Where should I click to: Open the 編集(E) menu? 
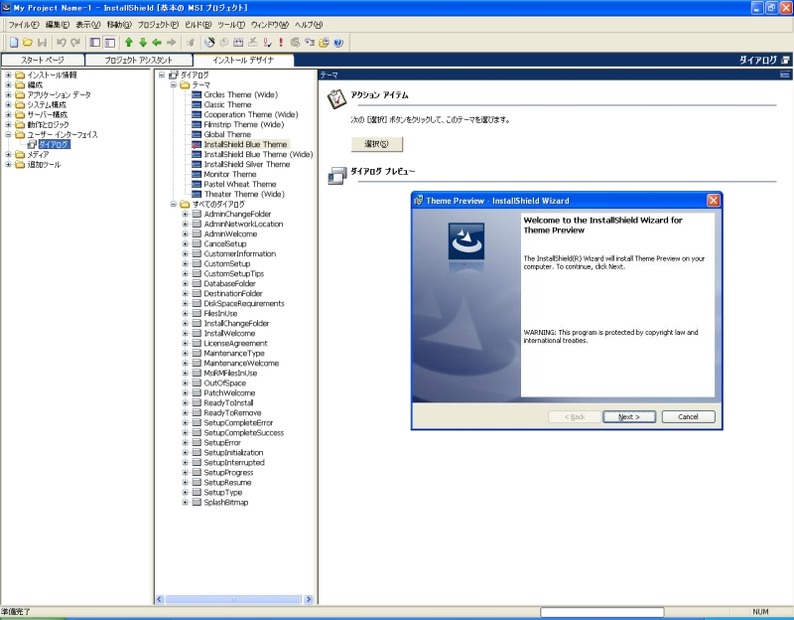coord(57,25)
